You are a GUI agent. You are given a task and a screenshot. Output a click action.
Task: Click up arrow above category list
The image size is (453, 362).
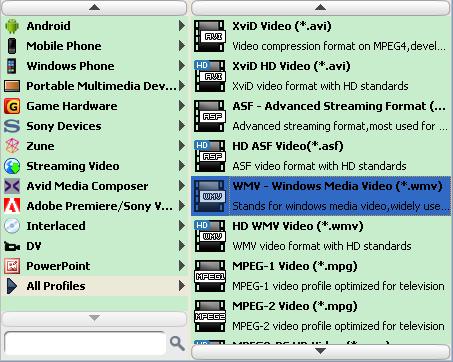click(94, 8)
